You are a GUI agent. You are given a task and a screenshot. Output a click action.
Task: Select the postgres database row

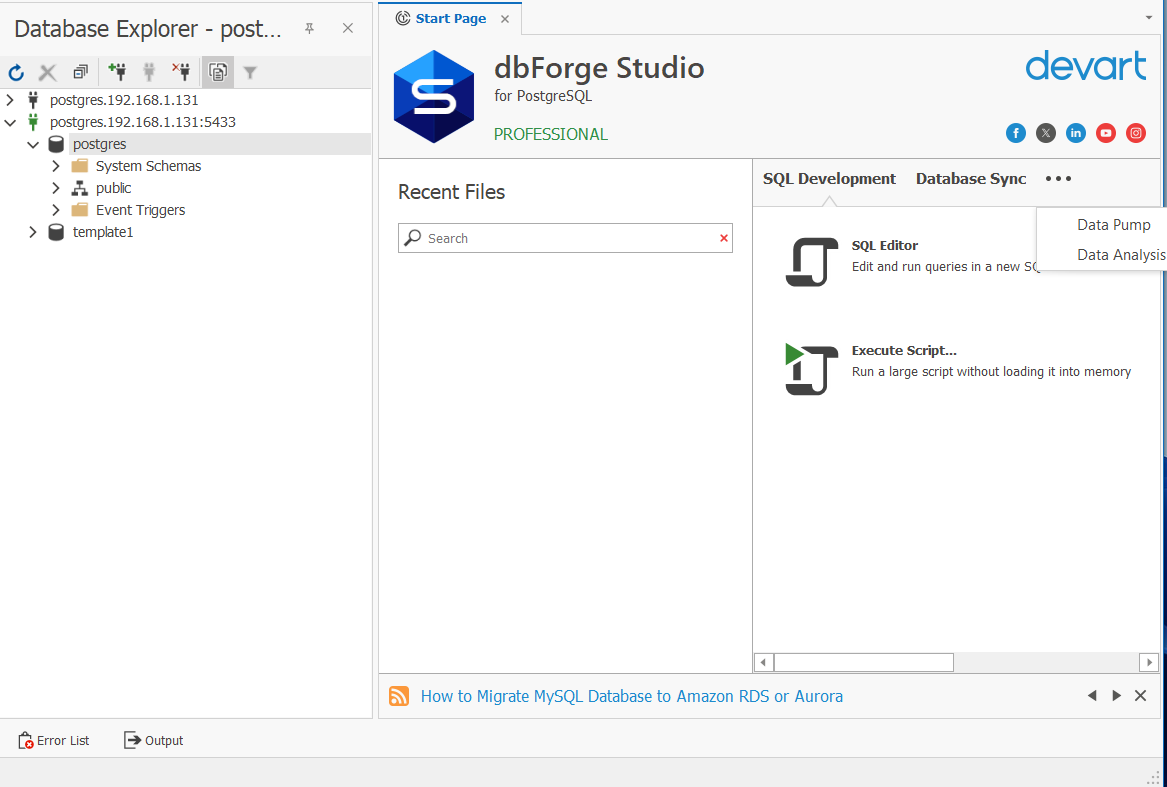tap(100, 144)
